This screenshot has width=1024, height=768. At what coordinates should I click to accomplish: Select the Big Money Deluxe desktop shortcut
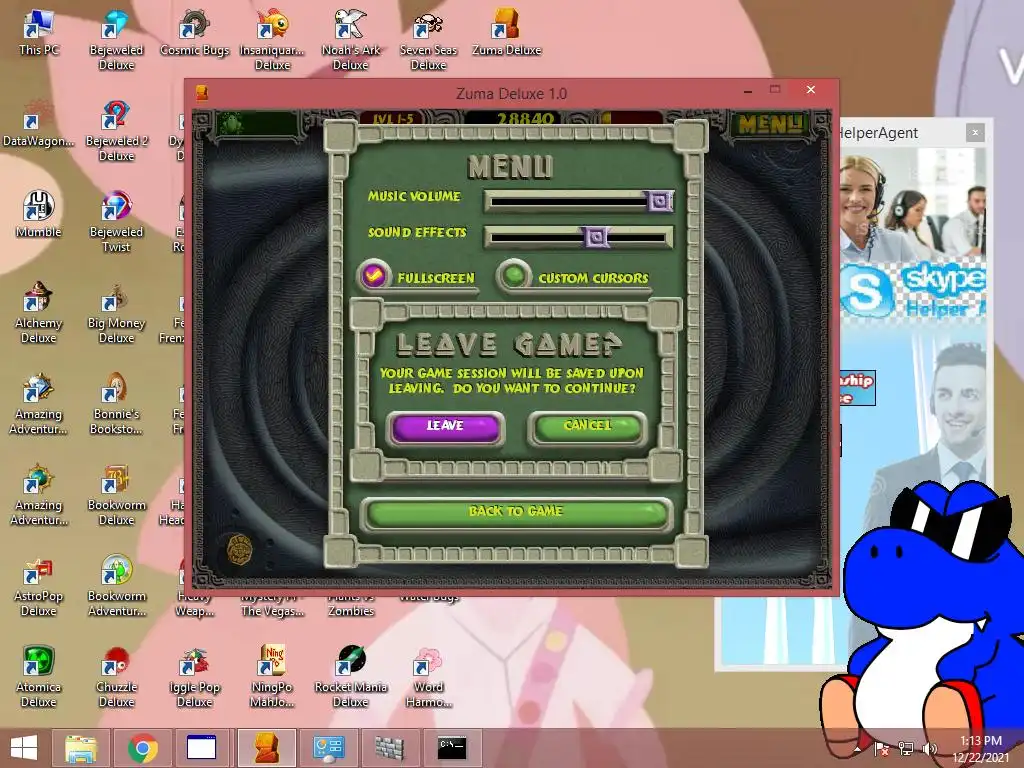click(x=116, y=313)
